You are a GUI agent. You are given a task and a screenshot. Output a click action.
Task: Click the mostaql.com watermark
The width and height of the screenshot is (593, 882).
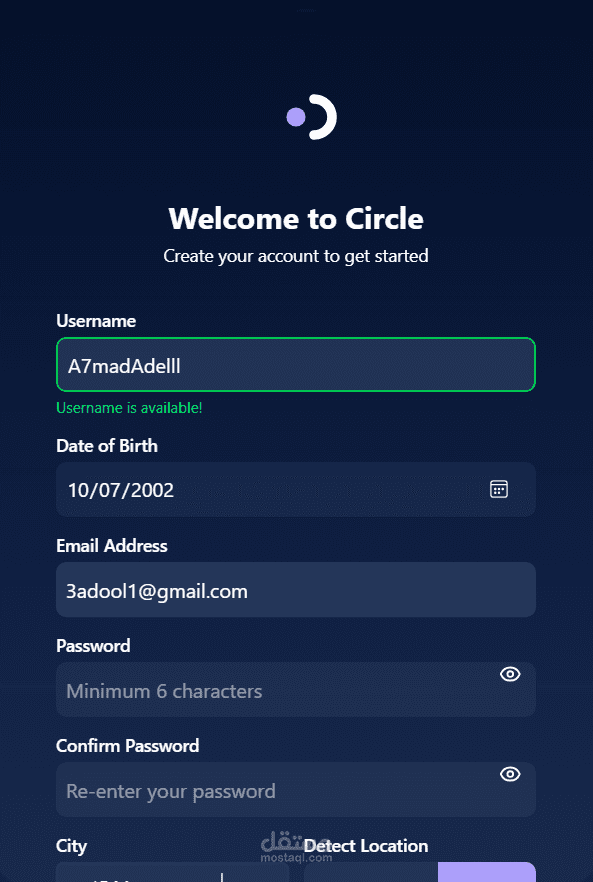[x=296, y=847]
